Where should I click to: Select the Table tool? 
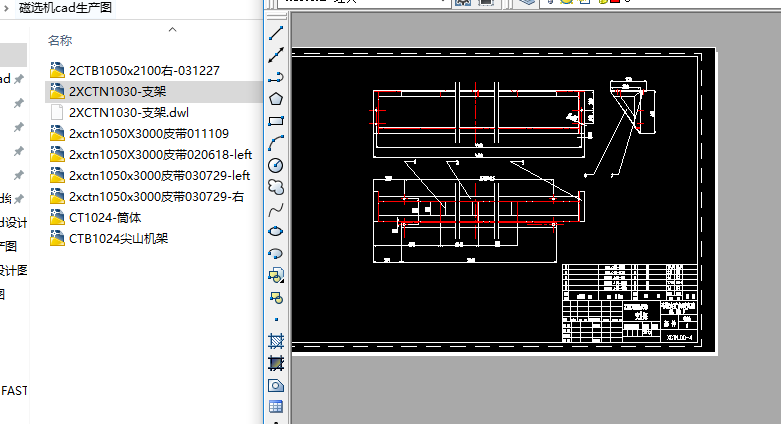pyautogui.click(x=276, y=407)
